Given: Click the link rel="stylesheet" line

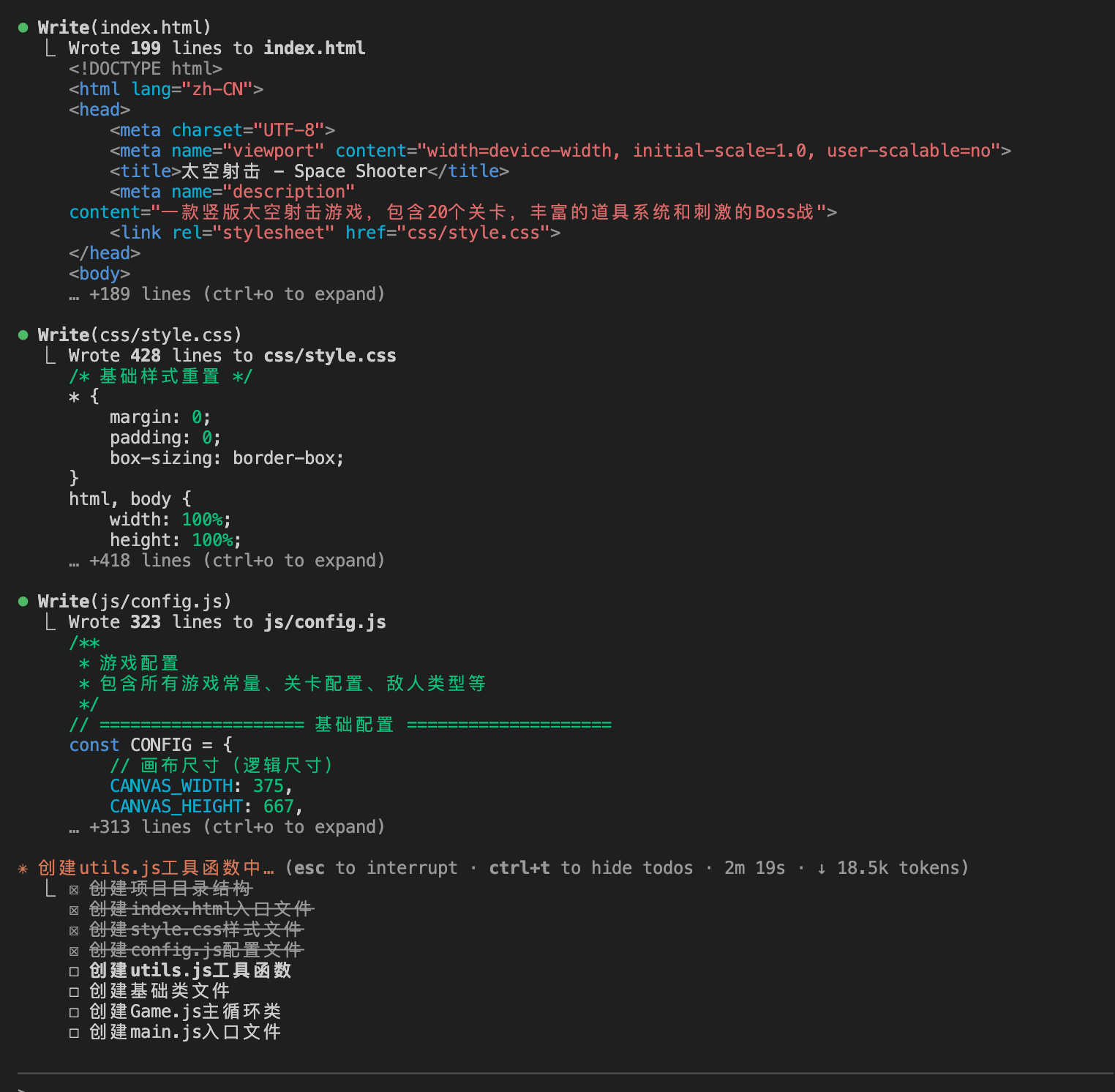Looking at the screenshot, I should click(x=335, y=233).
